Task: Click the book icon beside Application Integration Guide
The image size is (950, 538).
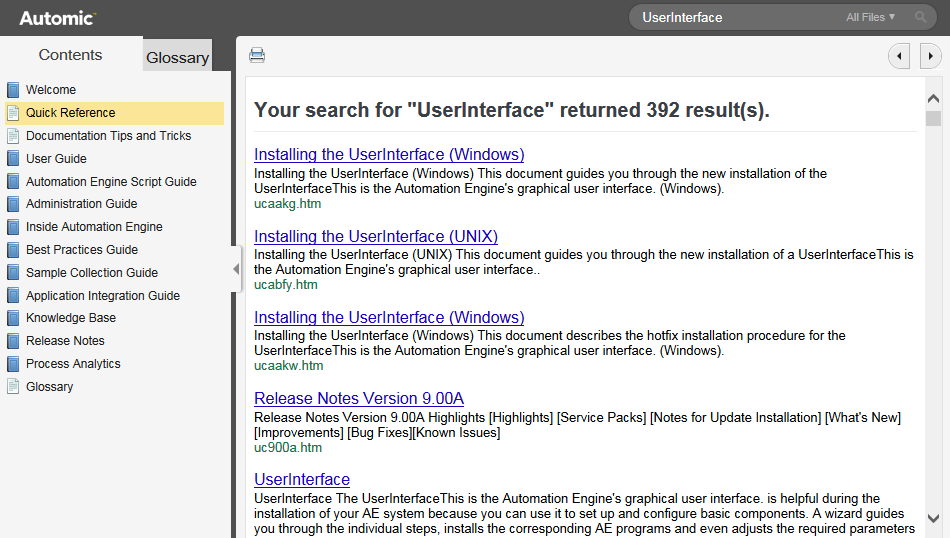Action: coord(13,296)
